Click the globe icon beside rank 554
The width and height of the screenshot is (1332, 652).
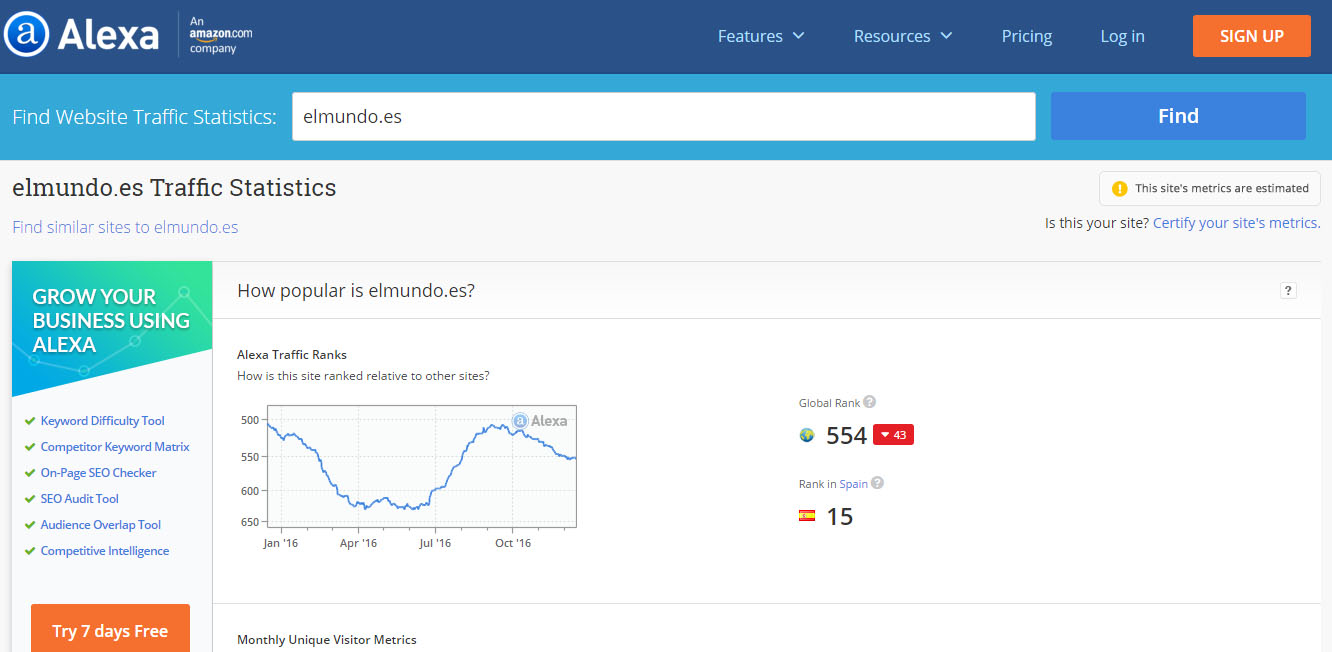pos(807,435)
